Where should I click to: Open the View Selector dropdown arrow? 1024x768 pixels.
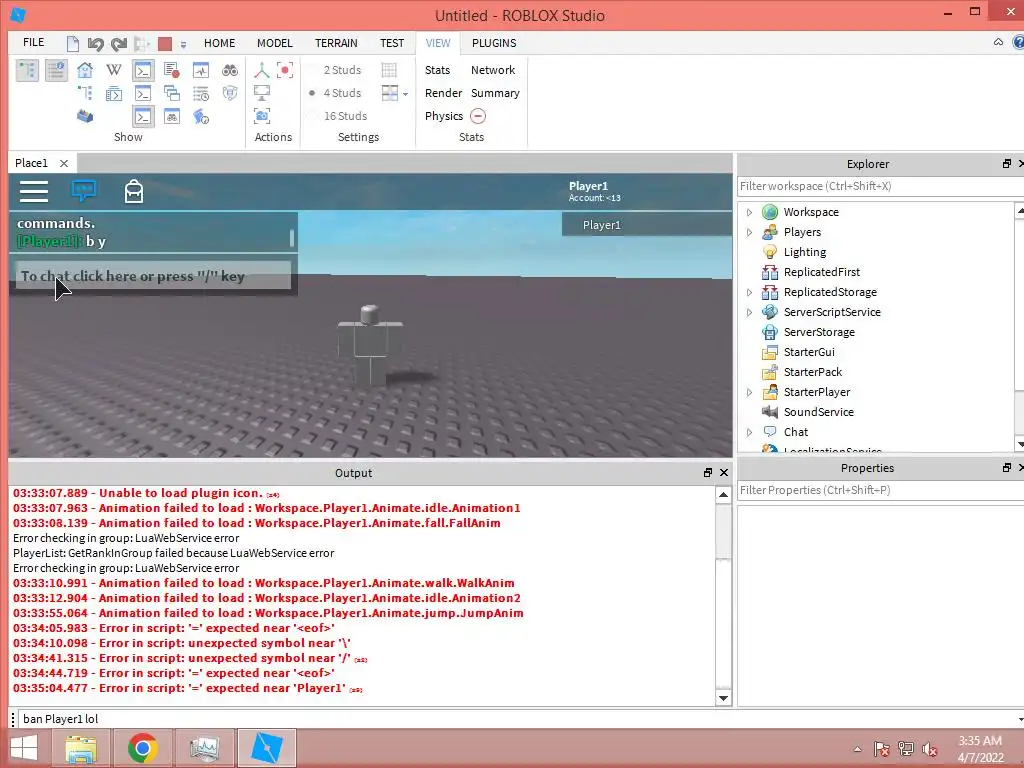(406, 93)
